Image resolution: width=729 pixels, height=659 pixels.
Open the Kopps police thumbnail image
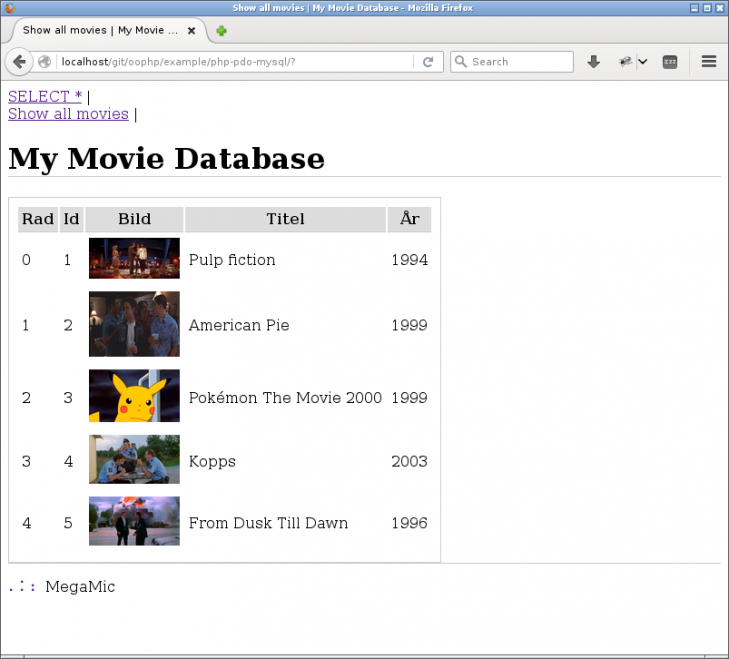pos(134,459)
